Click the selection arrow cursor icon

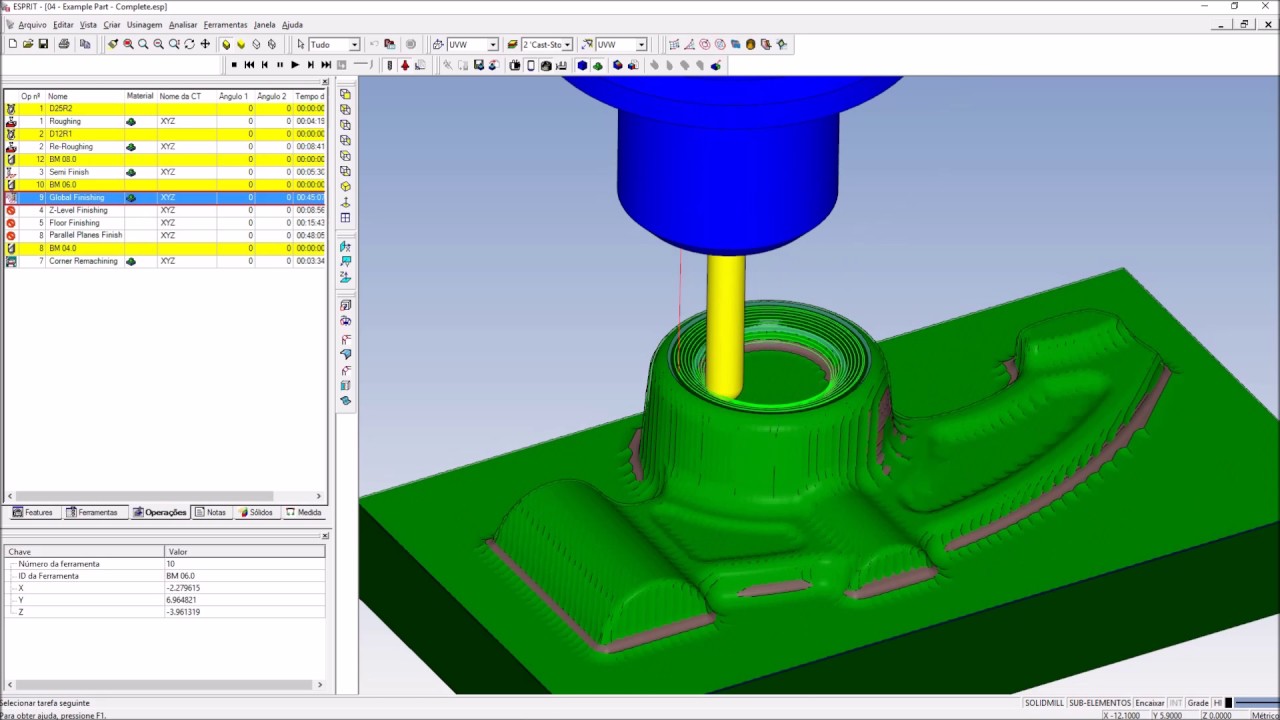click(300, 44)
